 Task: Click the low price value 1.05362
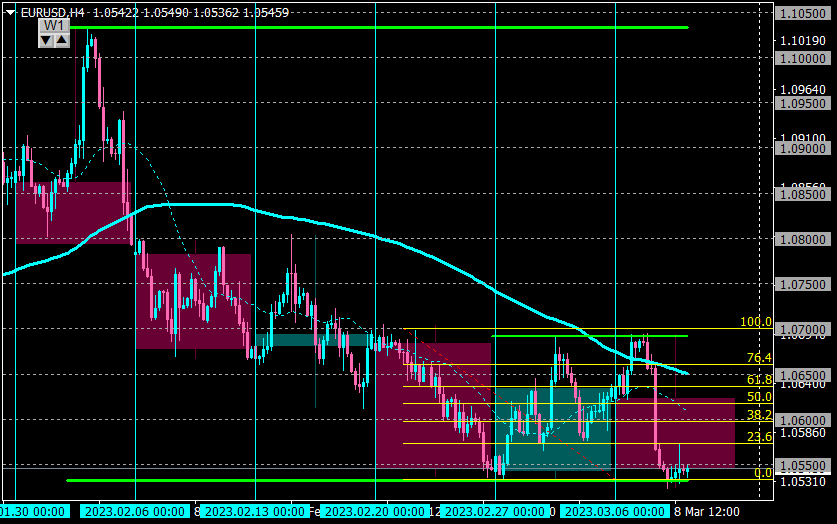pyautogui.click(x=216, y=12)
